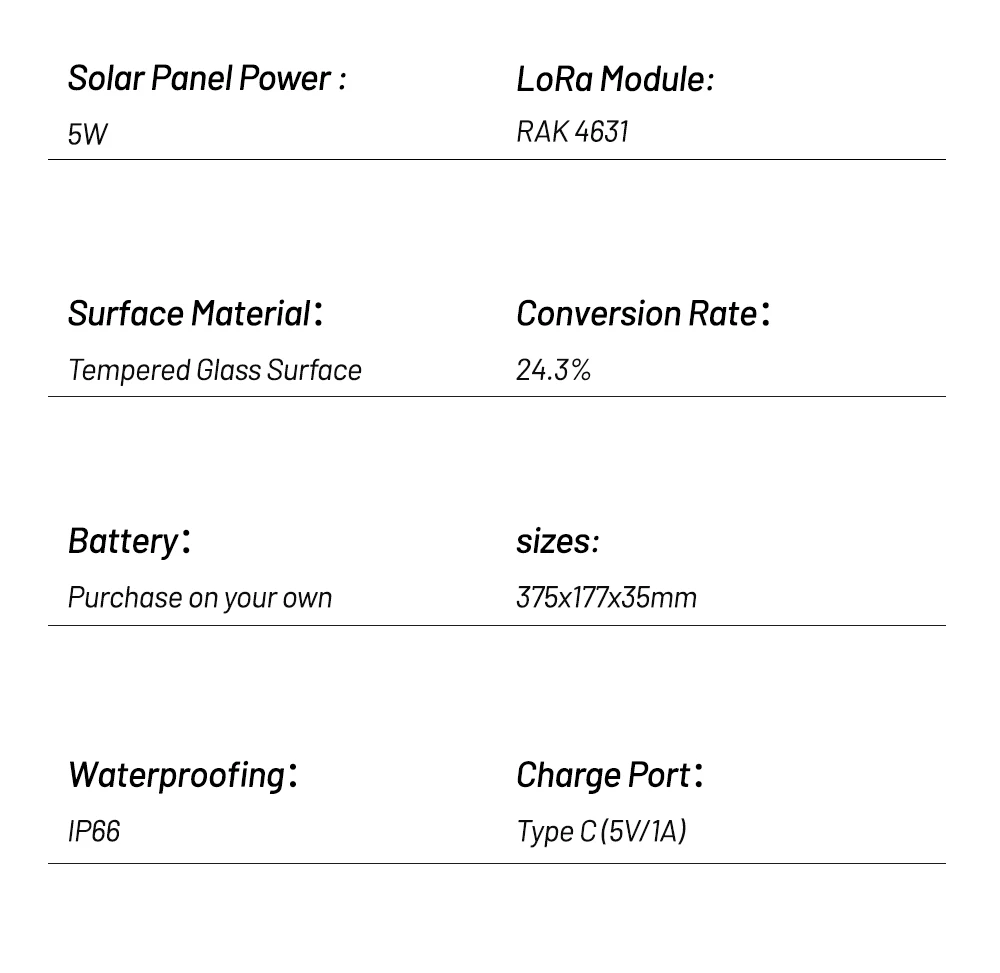This screenshot has height=973, width=1000.
Task: Click the Waterproofing heading
Action: pos(182,776)
